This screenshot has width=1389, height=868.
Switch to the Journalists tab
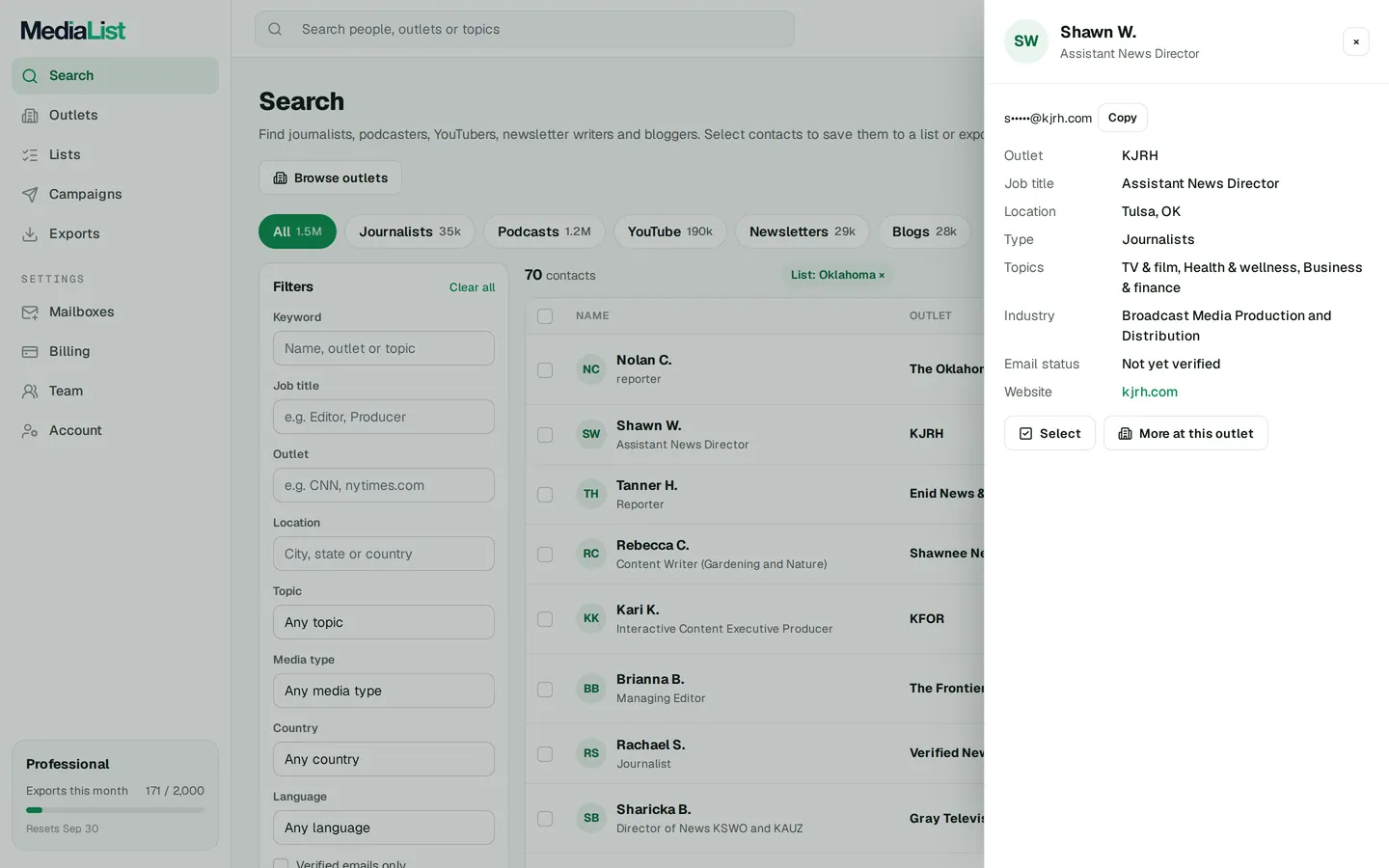point(410,231)
